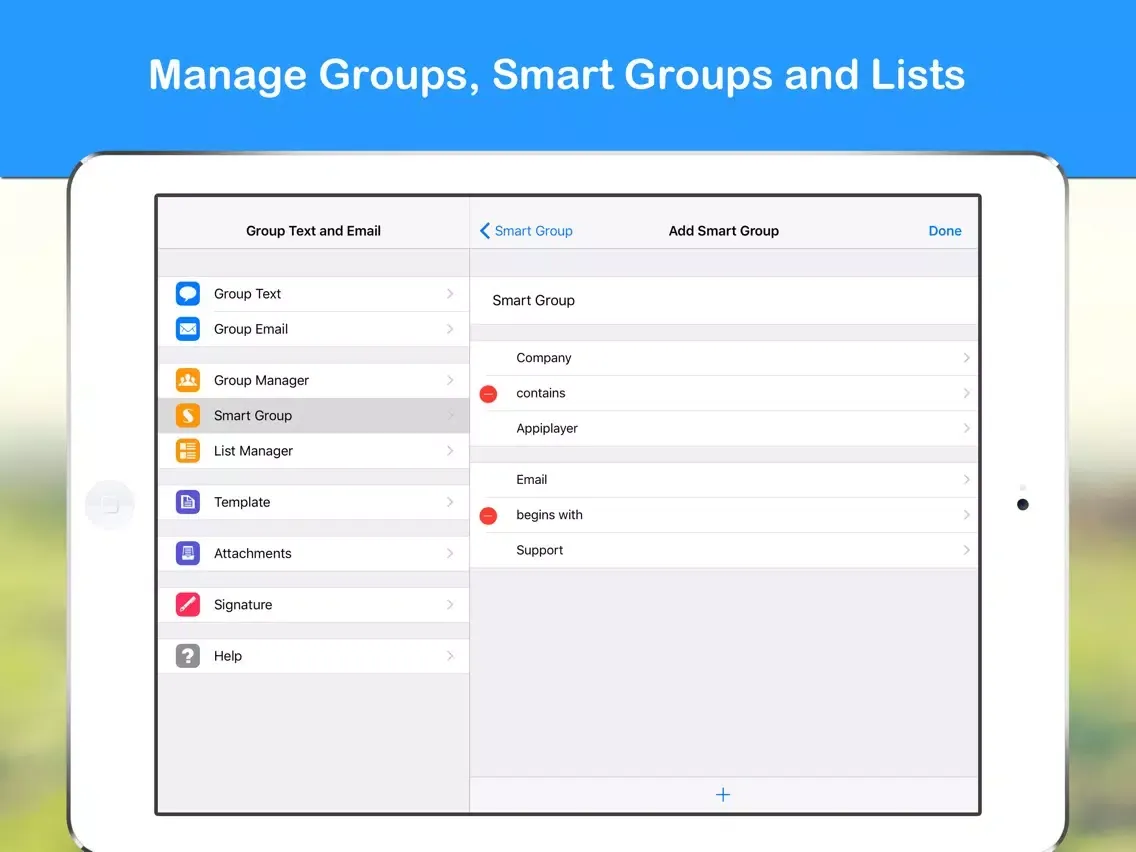The image size is (1136, 852).
Task: Click the Attachments tray icon
Action: [188, 553]
